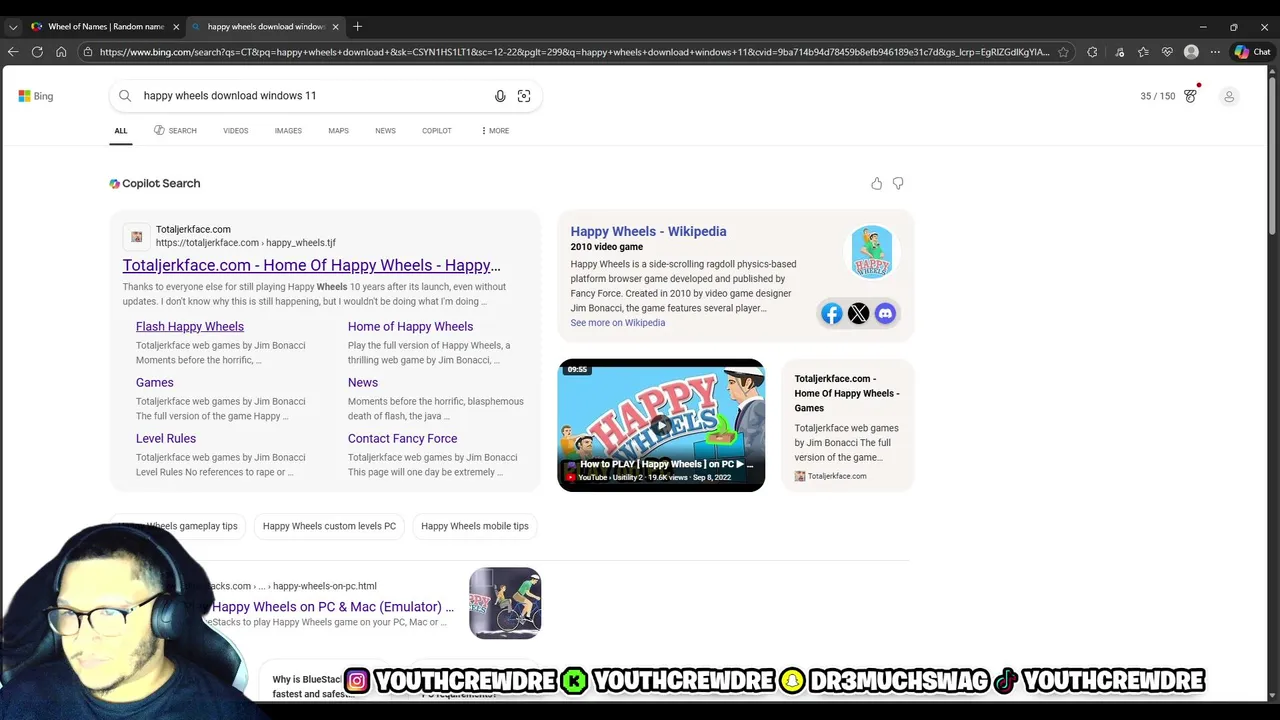Click the search magnifier icon in the Bing box
The height and width of the screenshot is (720, 1280).
point(125,96)
